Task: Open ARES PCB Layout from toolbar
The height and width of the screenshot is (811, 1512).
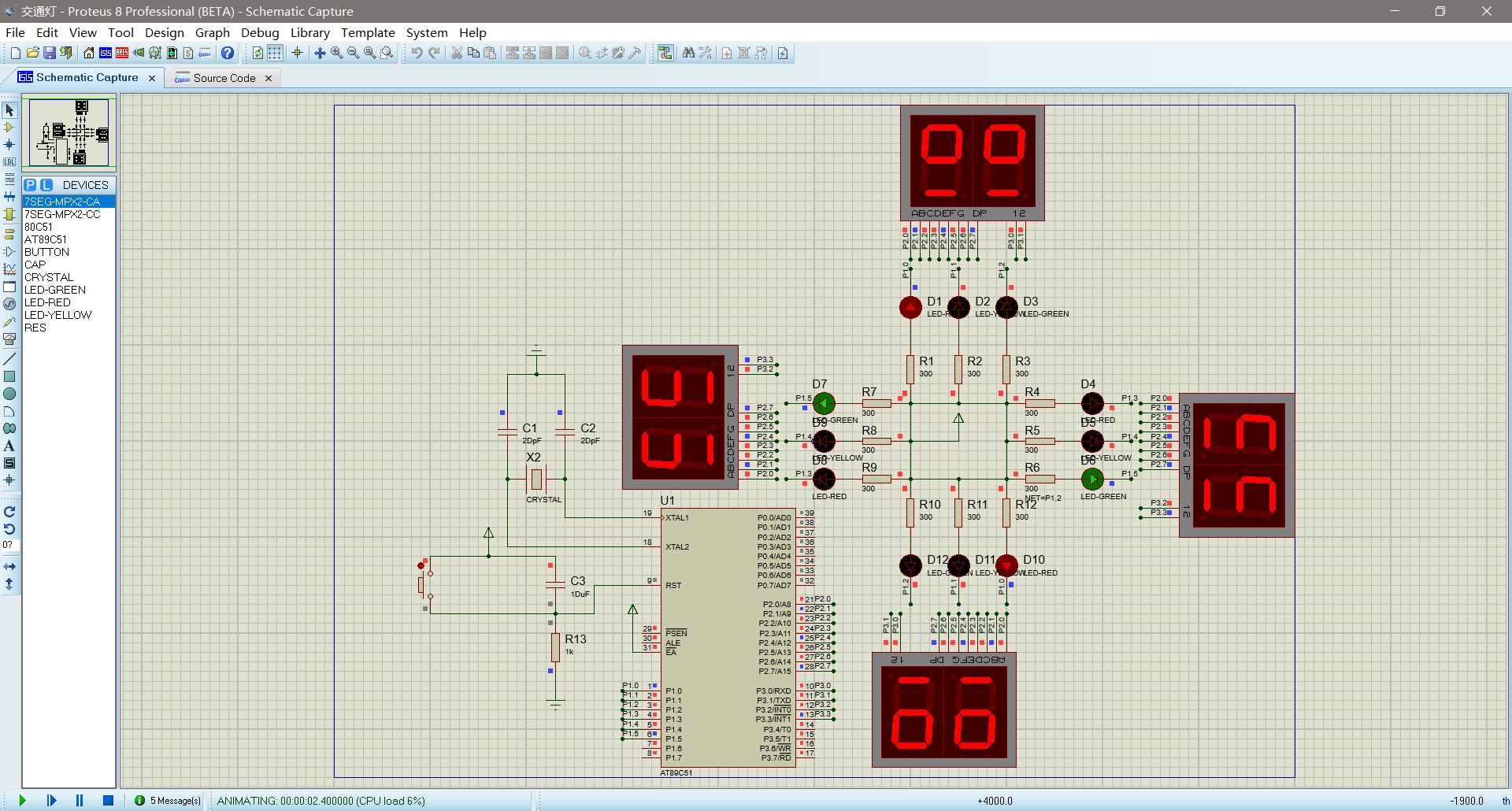Action: point(122,53)
